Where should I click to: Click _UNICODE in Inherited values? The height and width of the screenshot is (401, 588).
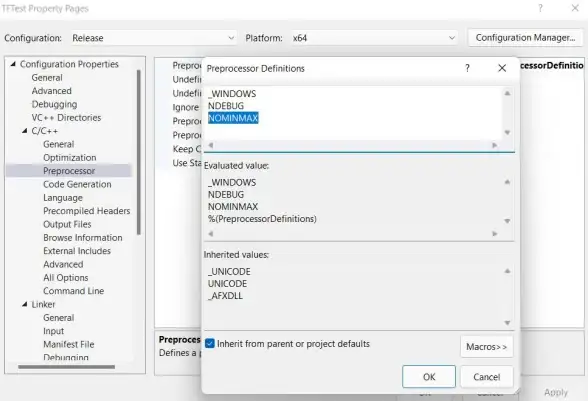[x=229, y=272]
